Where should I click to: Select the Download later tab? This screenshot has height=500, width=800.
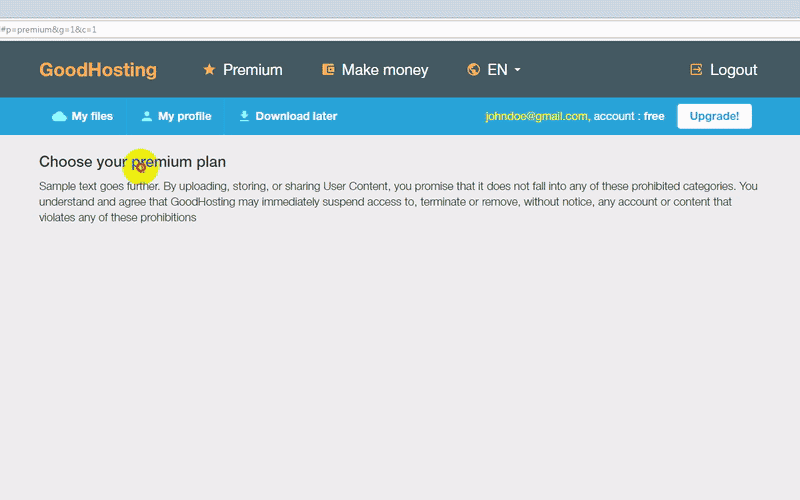point(296,116)
